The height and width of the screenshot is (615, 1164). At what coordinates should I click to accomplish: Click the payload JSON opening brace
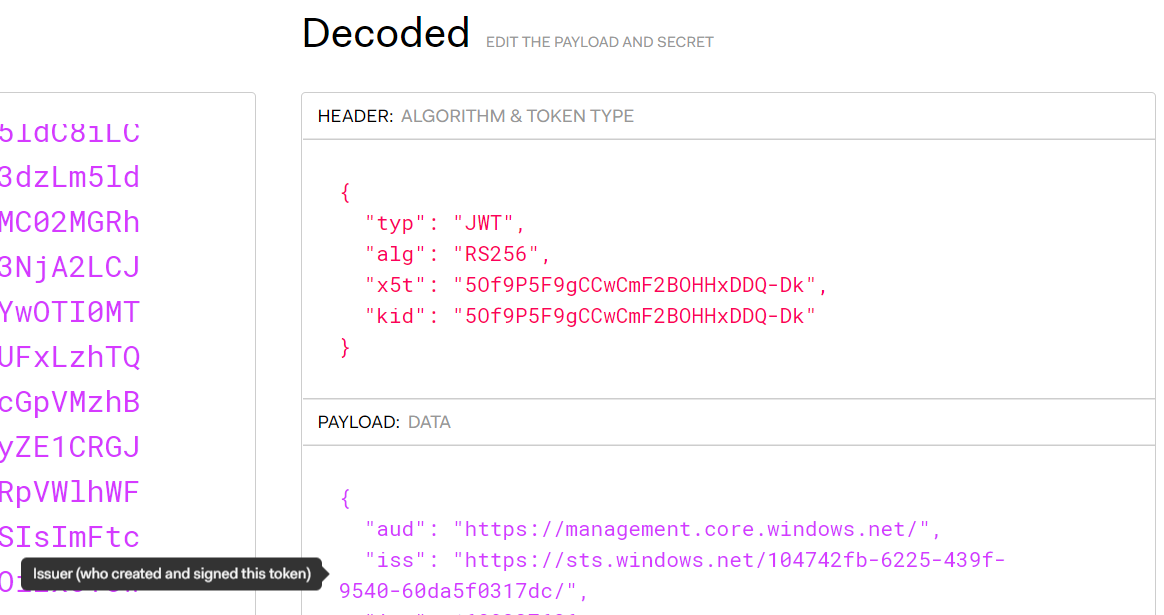[345, 498]
